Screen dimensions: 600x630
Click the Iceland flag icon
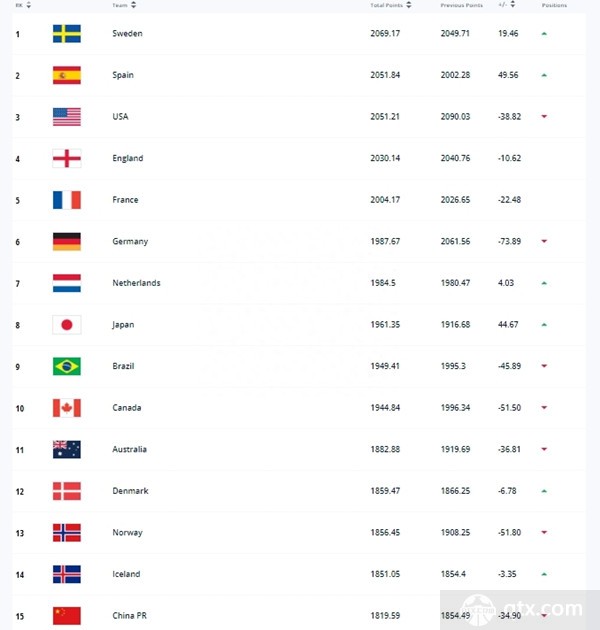[x=67, y=574]
